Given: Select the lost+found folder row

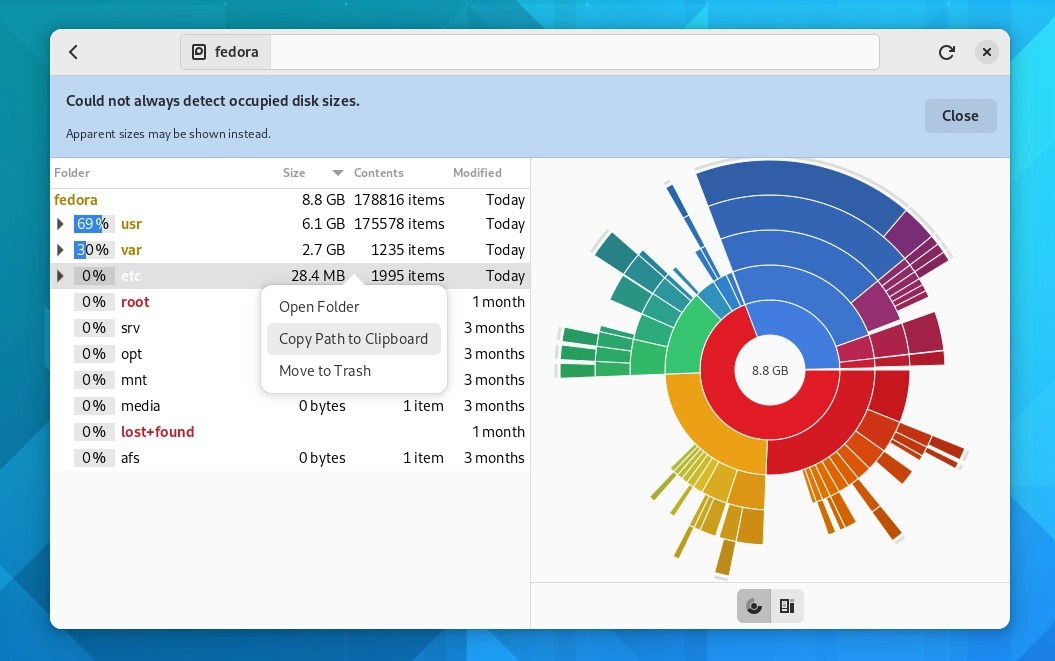Looking at the screenshot, I should coord(290,432).
